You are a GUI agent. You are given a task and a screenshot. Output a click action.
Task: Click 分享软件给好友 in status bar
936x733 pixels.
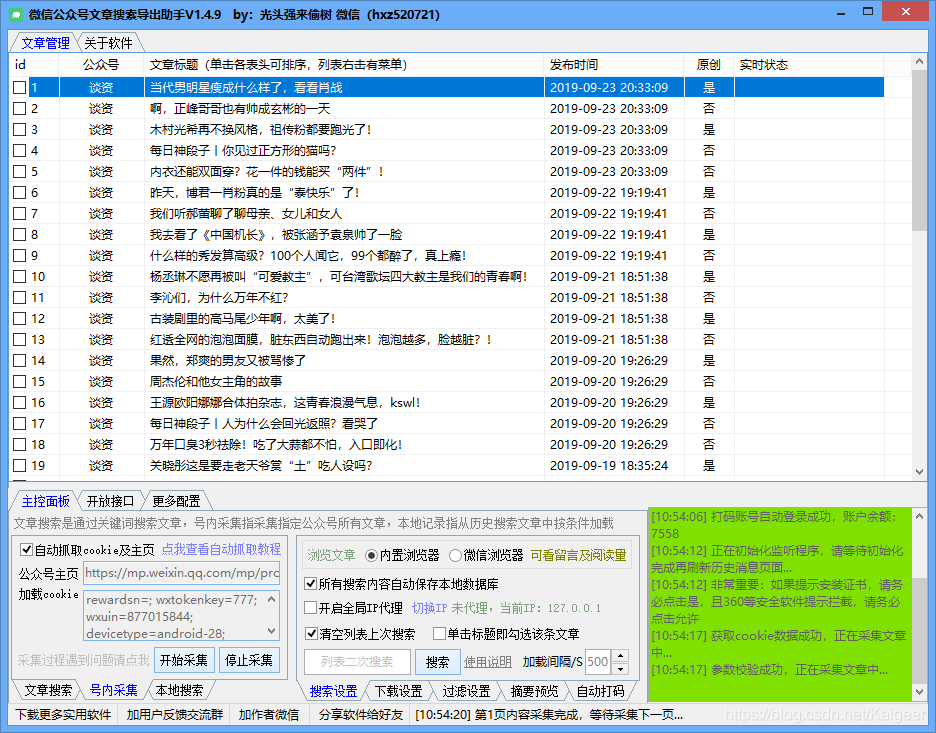pos(361,714)
